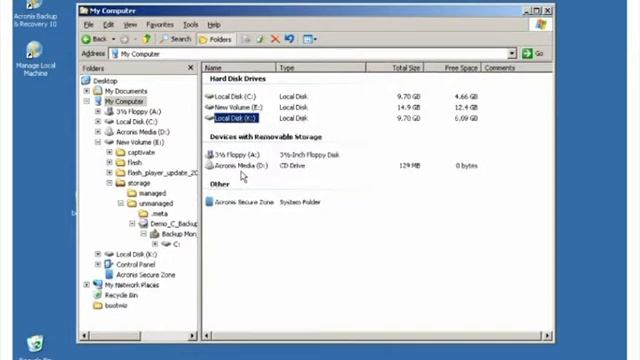Click the Move To toolbar icon

[246, 39]
